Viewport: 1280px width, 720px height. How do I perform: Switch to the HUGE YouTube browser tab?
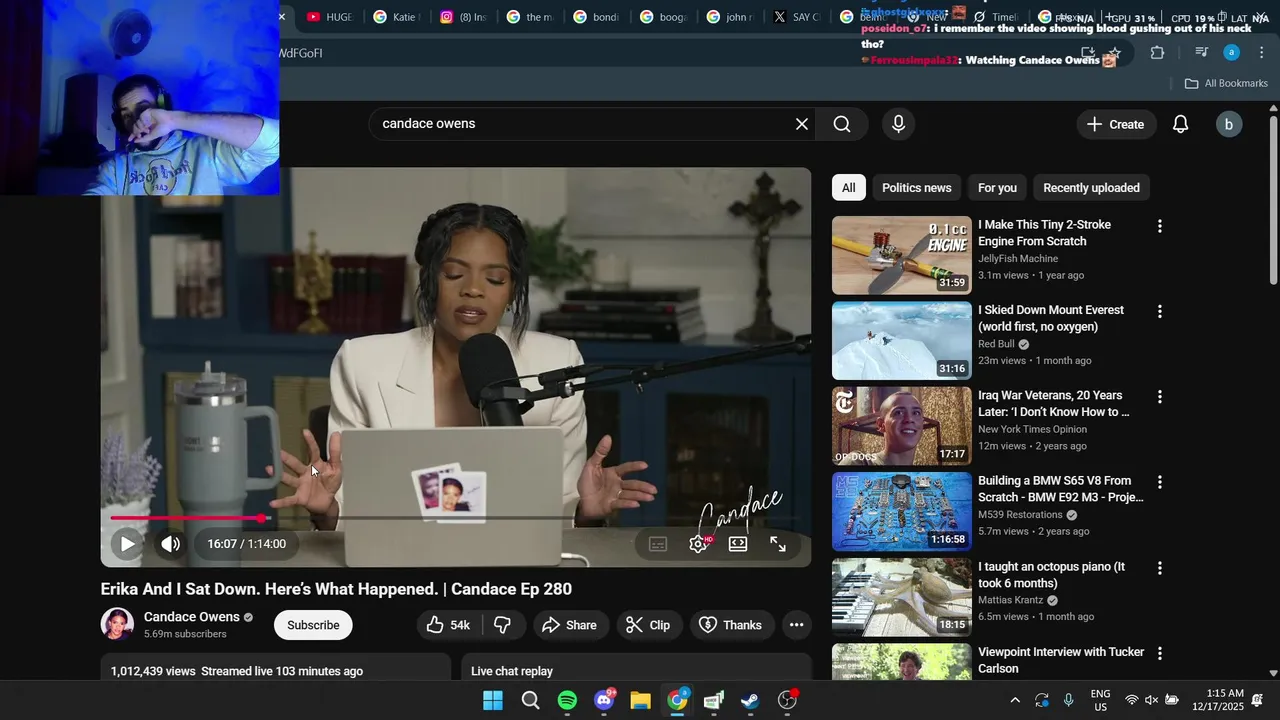click(329, 17)
